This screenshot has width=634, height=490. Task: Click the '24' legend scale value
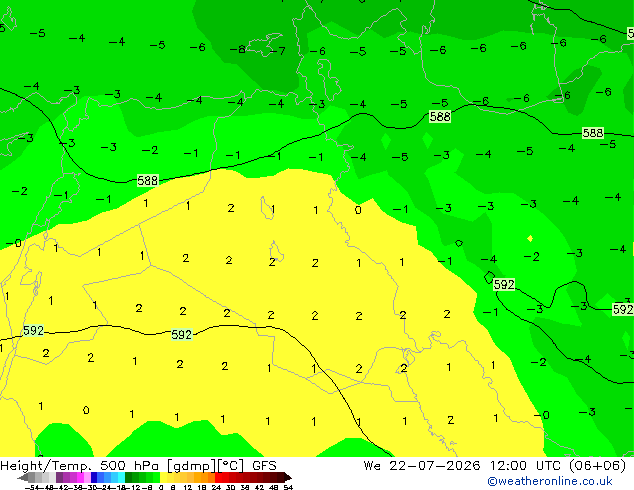coord(216,487)
